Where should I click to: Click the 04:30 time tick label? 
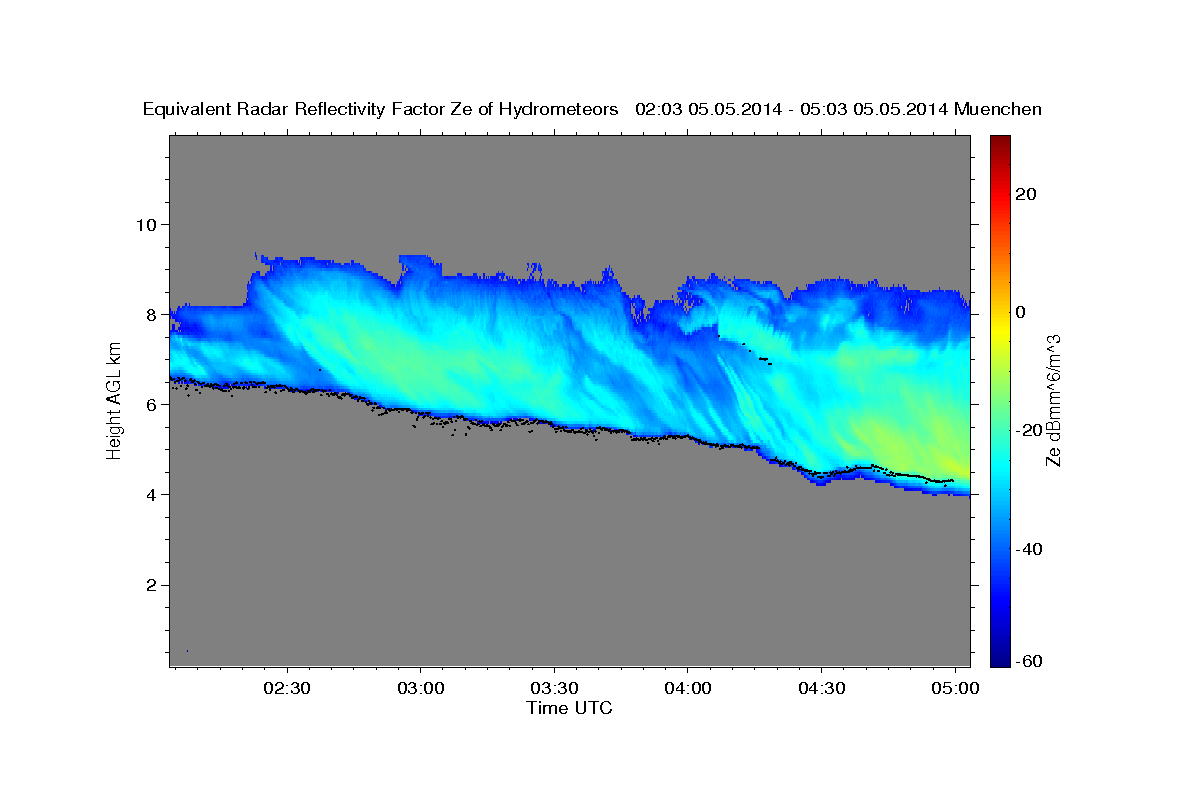[822, 689]
